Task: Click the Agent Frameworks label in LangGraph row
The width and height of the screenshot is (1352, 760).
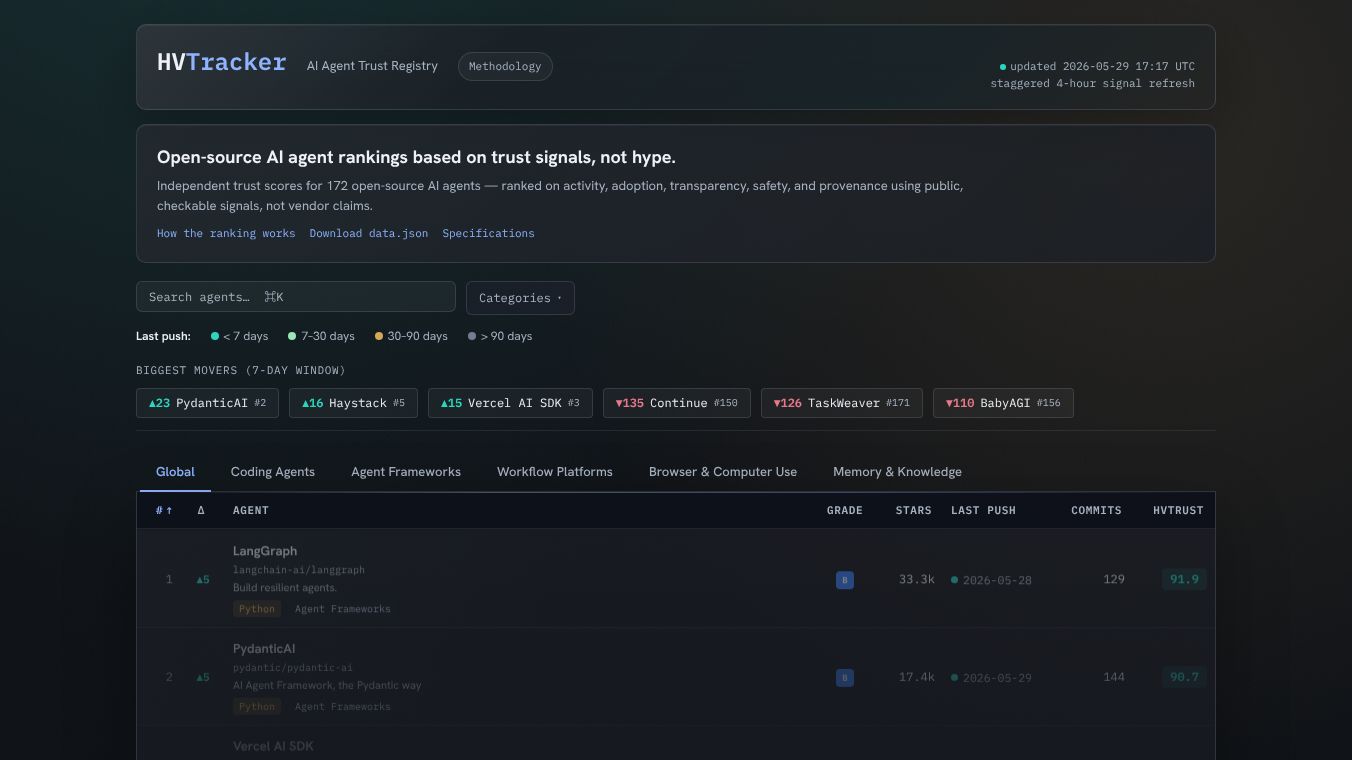Action: coord(342,609)
